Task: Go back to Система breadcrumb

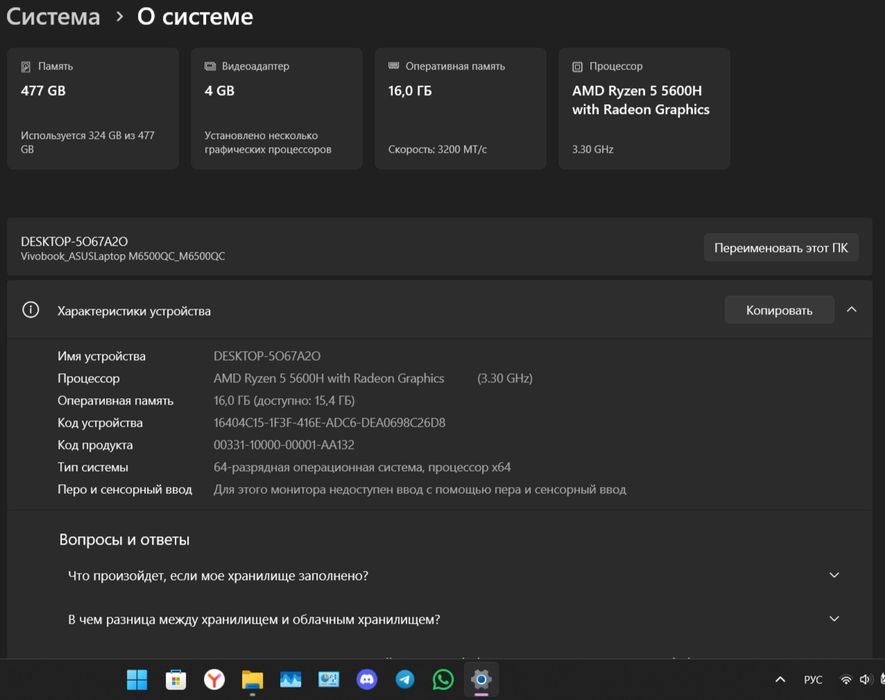Action: point(53,16)
